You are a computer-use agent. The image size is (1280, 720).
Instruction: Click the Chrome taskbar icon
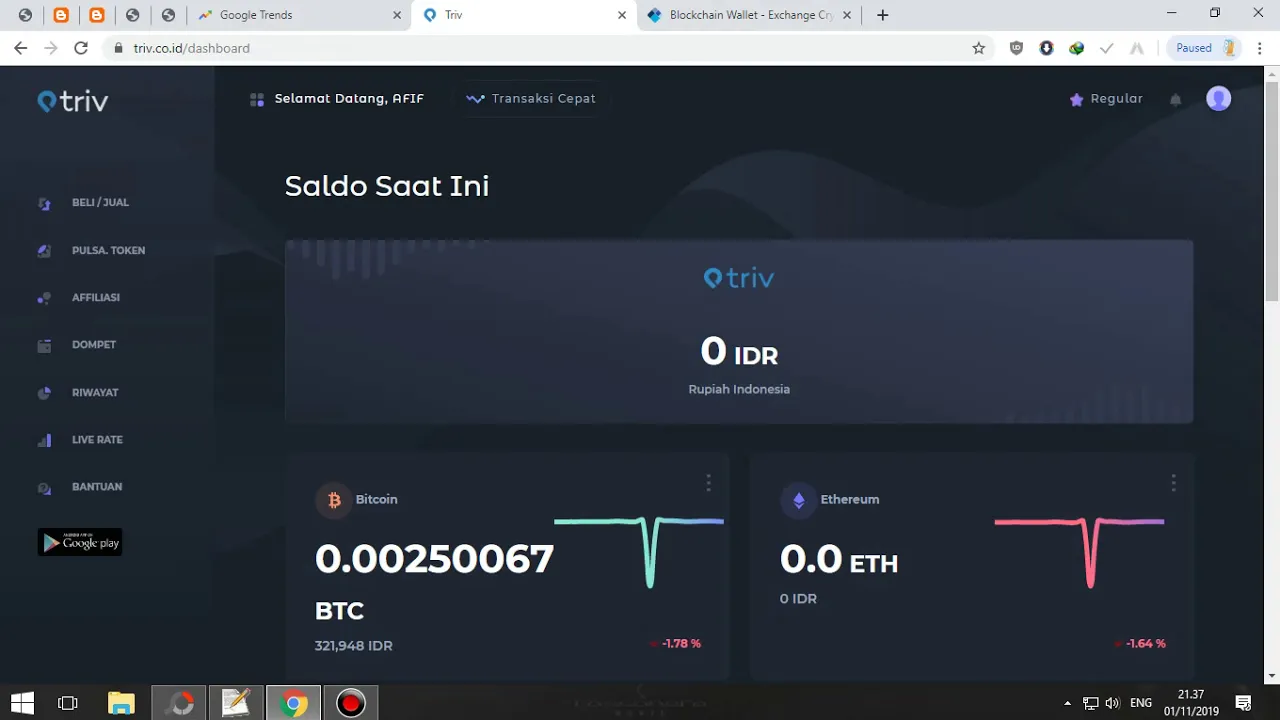294,703
